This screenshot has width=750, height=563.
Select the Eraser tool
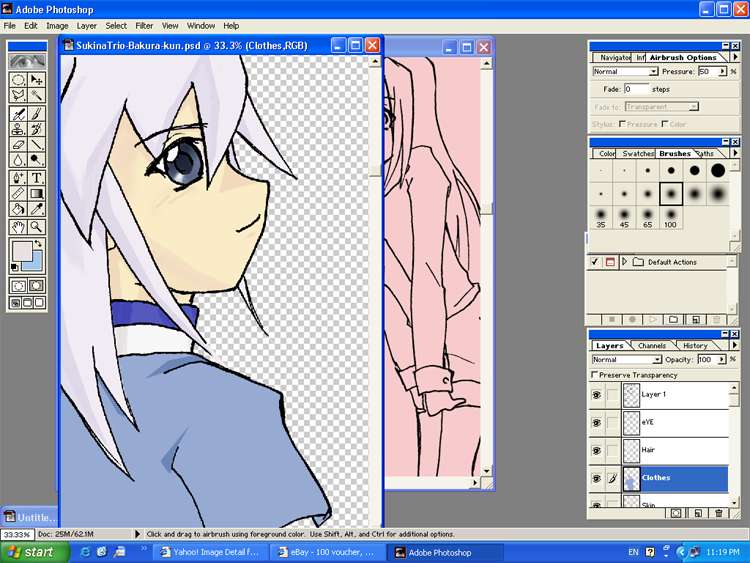(18, 144)
